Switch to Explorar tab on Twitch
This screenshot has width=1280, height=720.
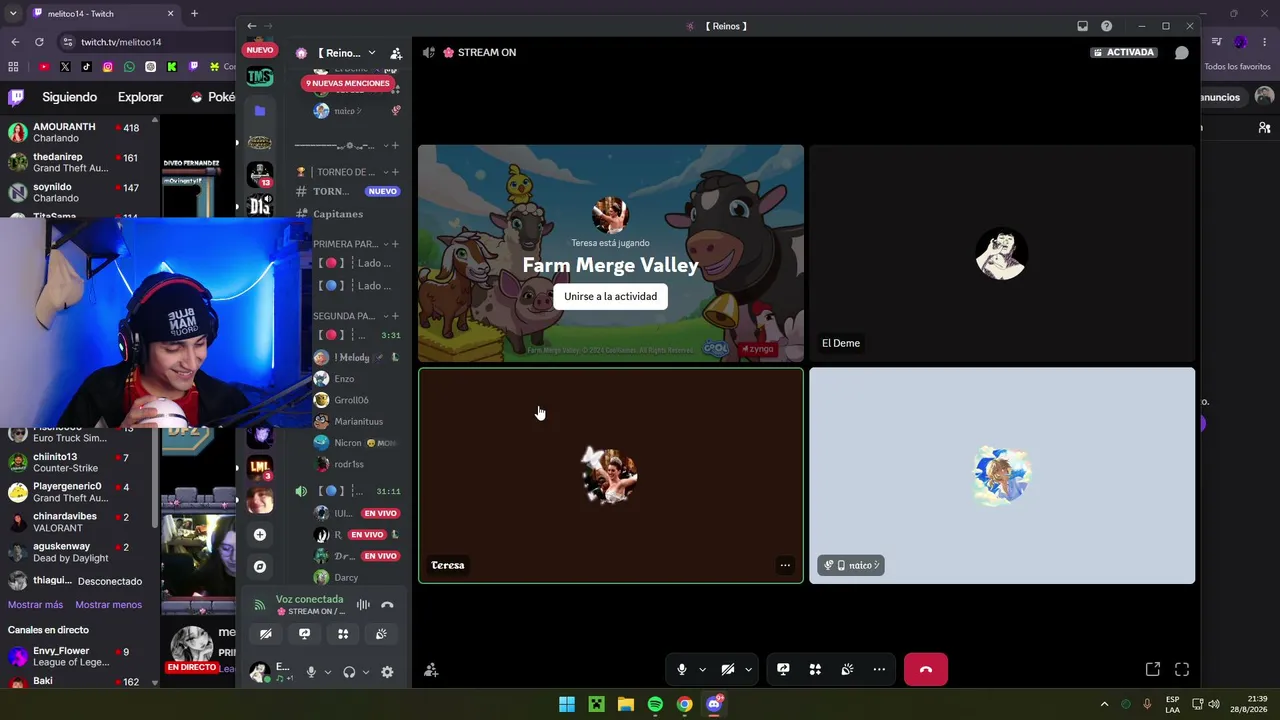pyautogui.click(x=140, y=97)
